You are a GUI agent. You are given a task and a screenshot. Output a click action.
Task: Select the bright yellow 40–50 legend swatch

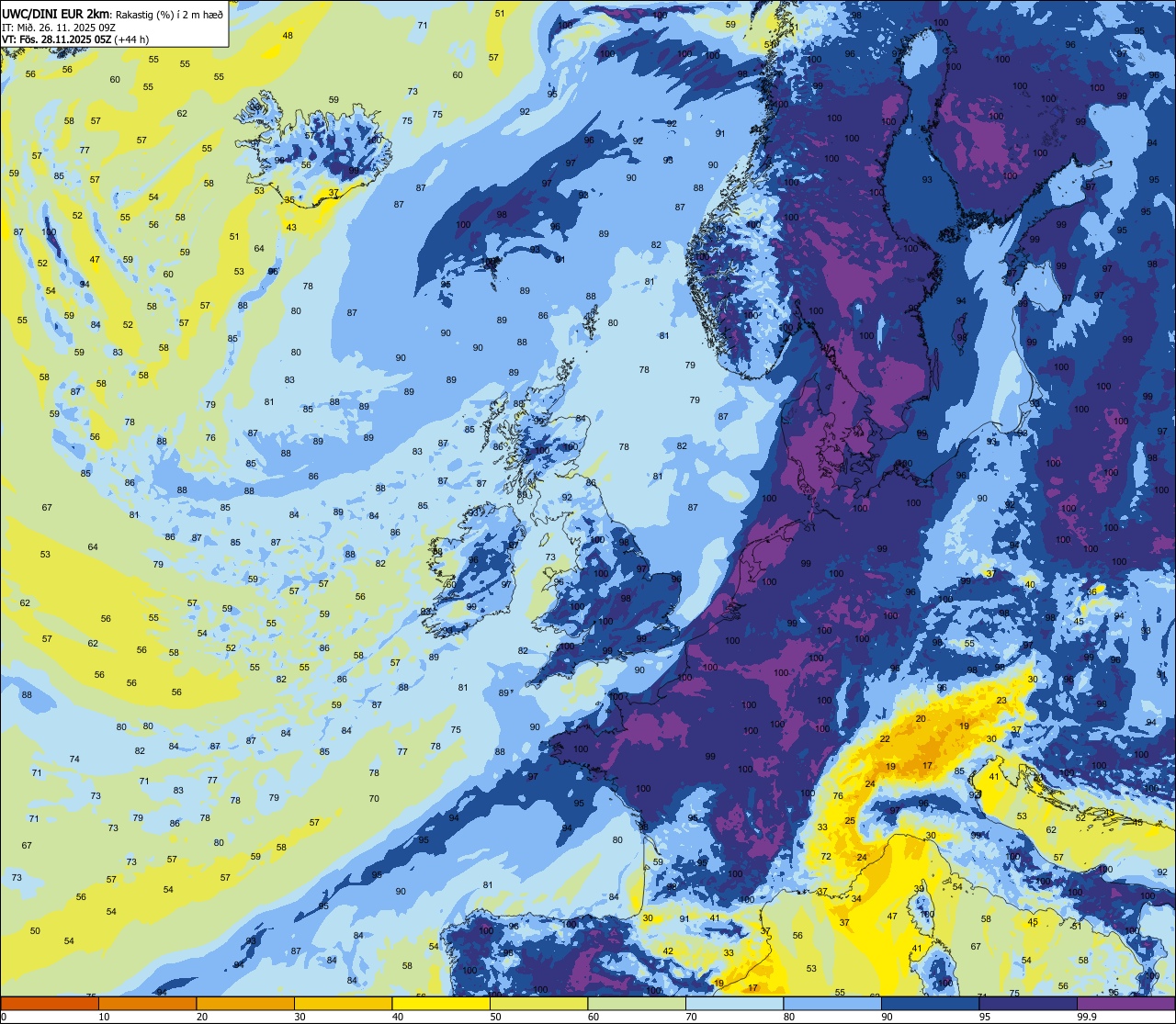tap(441, 1003)
